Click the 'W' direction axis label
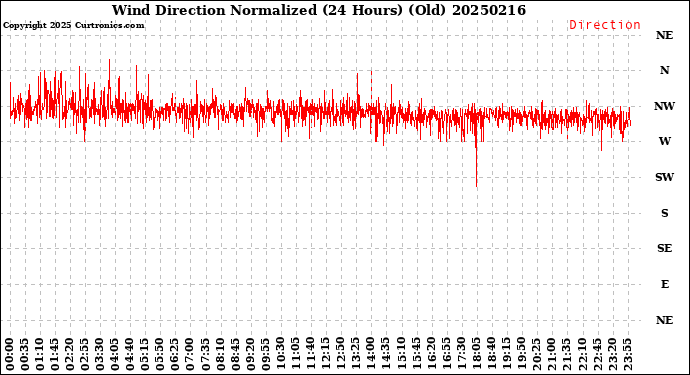The image size is (690, 375). pos(664,141)
